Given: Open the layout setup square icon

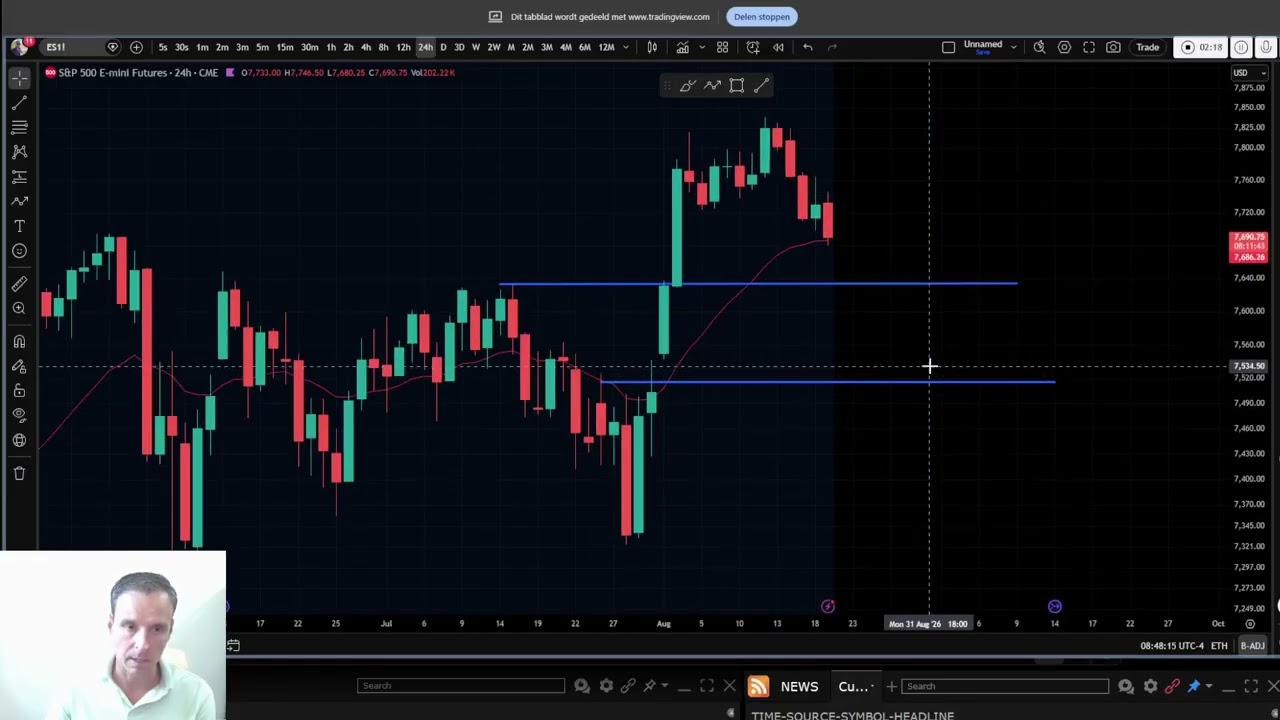Looking at the screenshot, I should click(x=948, y=47).
